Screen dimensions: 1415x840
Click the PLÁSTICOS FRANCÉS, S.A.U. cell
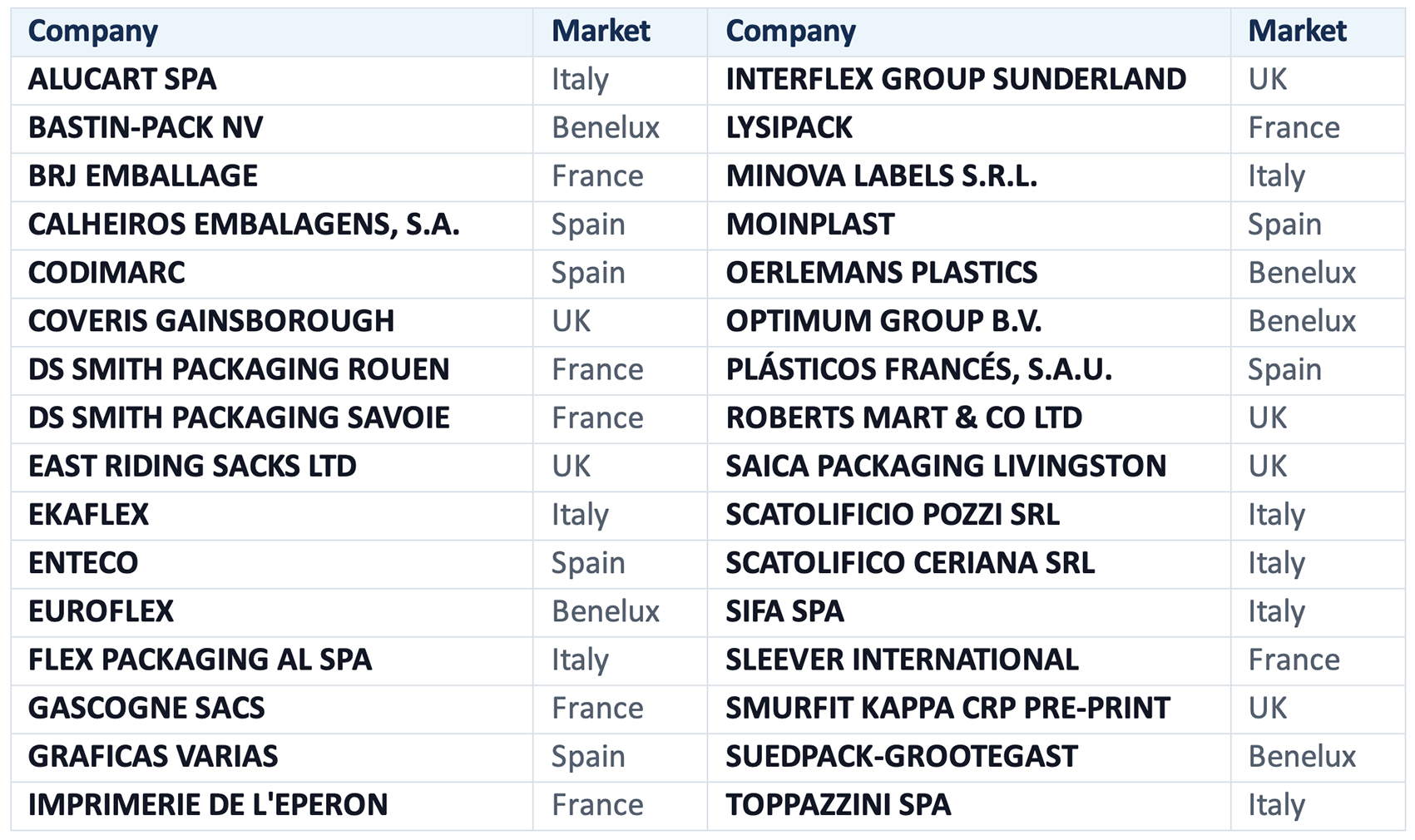coord(968,369)
